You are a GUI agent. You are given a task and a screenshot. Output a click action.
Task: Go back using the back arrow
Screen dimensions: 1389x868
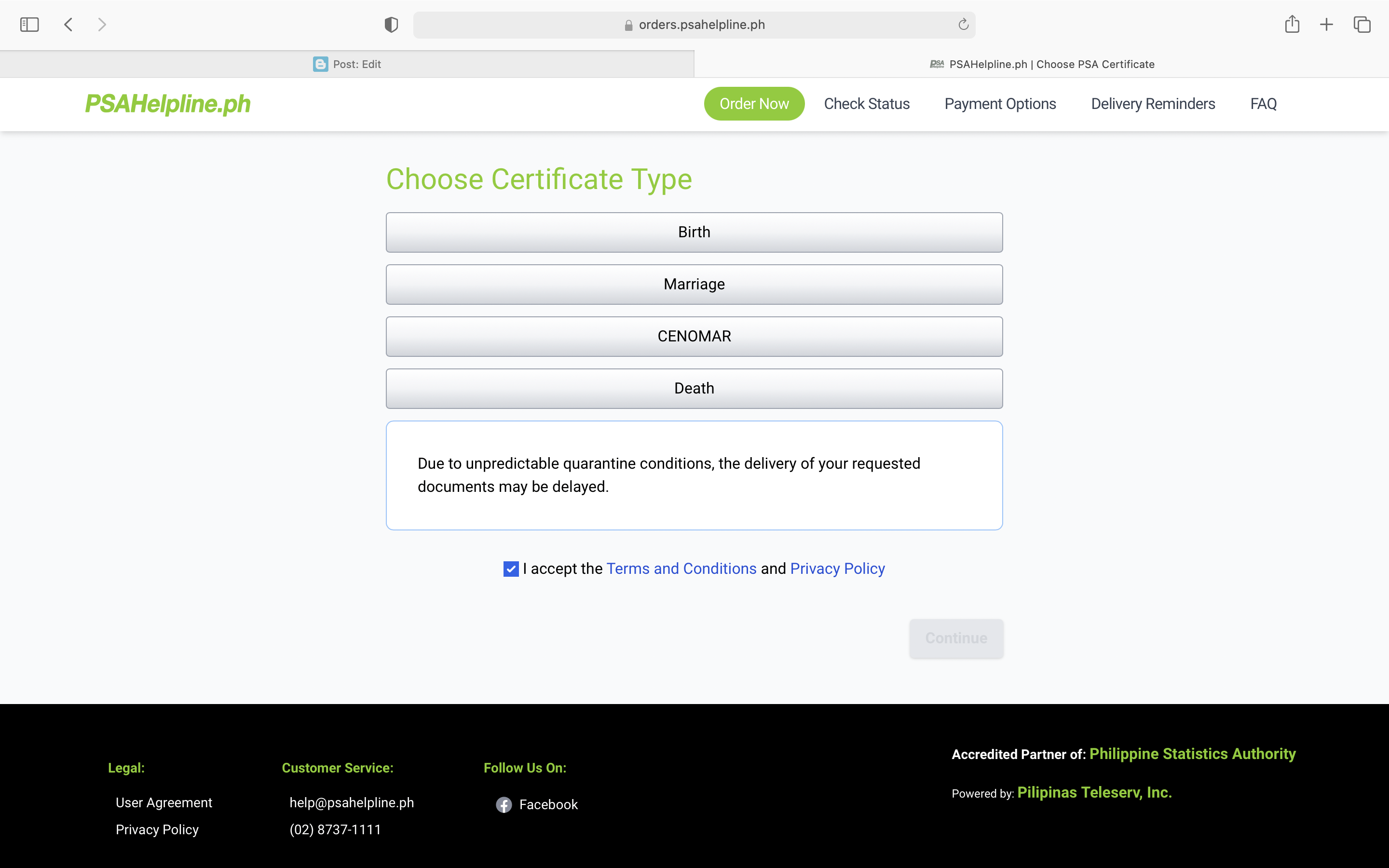68,25
